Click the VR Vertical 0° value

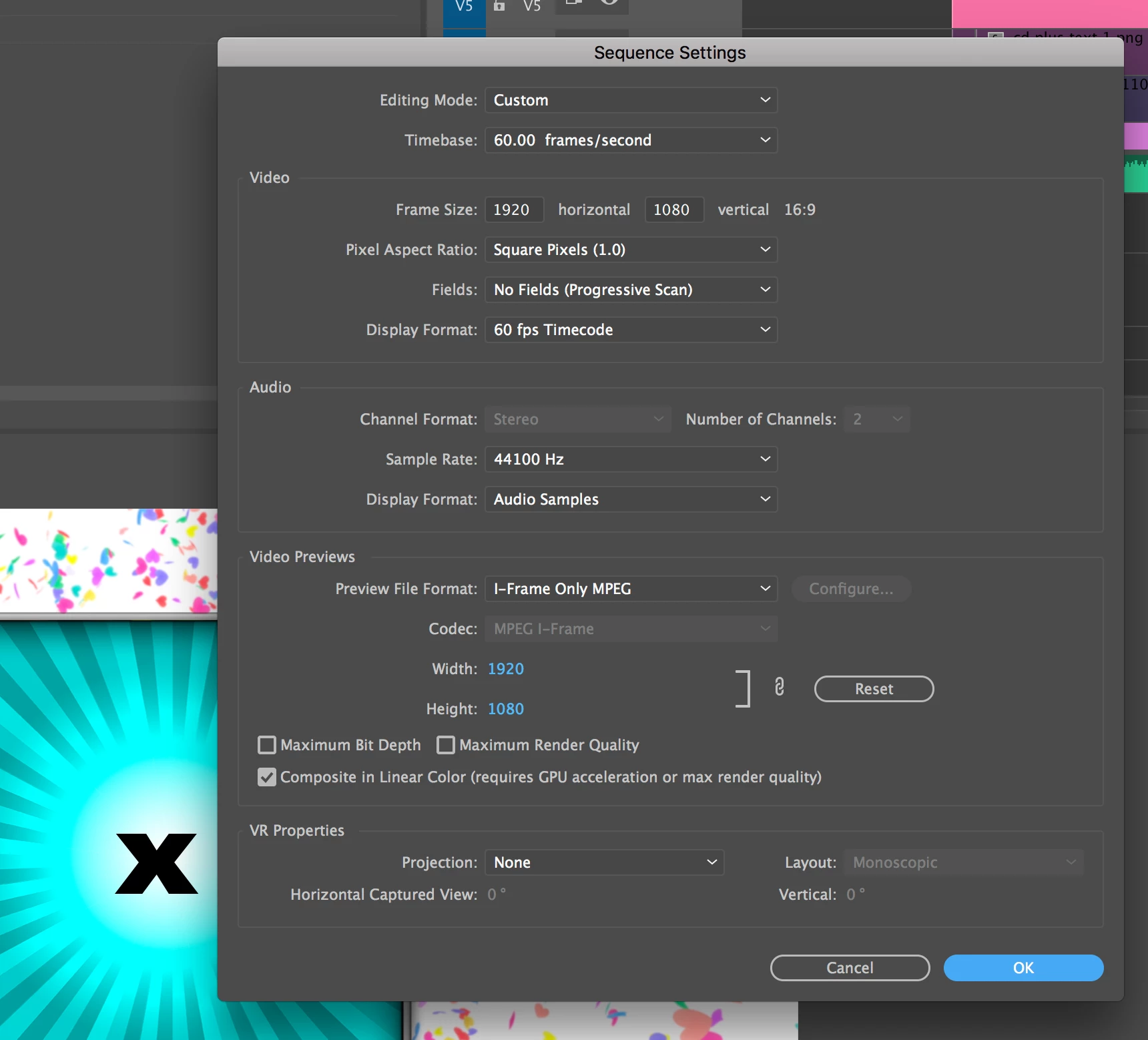[x=856, y=894]
